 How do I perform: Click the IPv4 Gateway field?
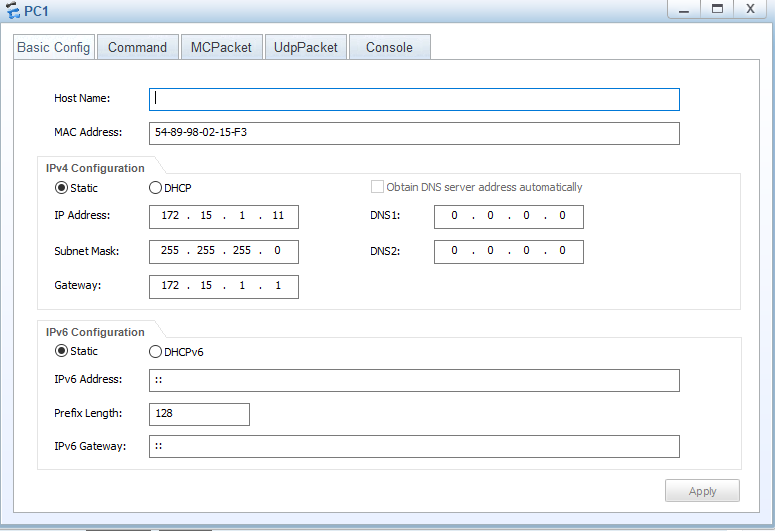(x=224, y=286)
